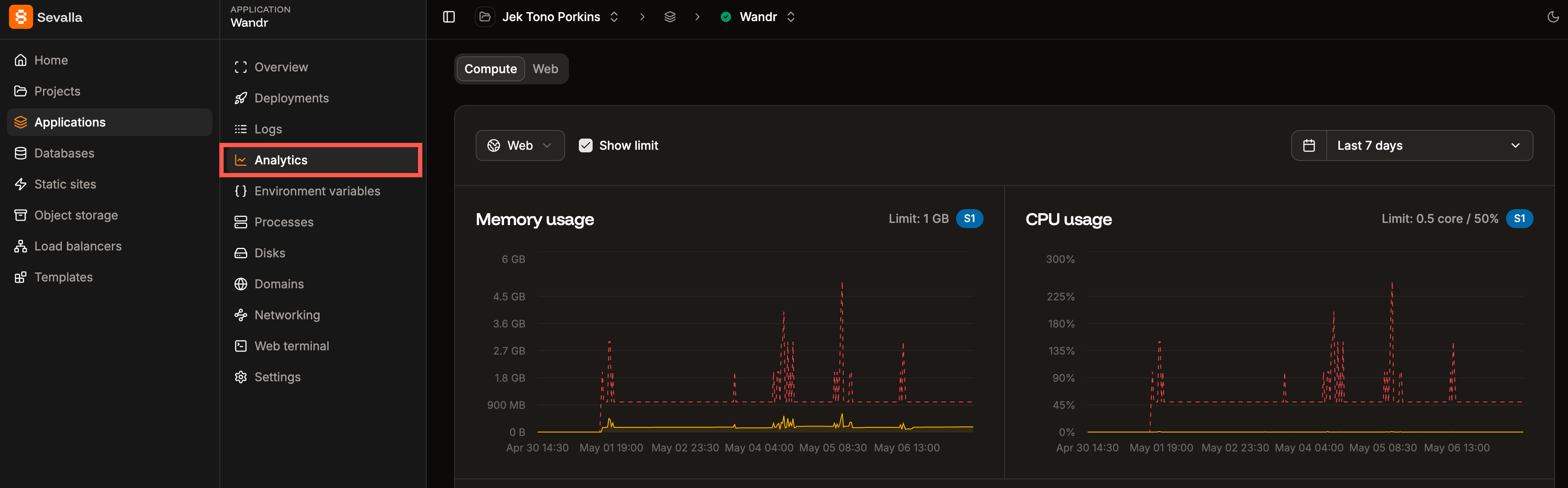This screenshot has height=488, width=1568.
Task: Click the Applications layers icon
Action: coord(21,123)
